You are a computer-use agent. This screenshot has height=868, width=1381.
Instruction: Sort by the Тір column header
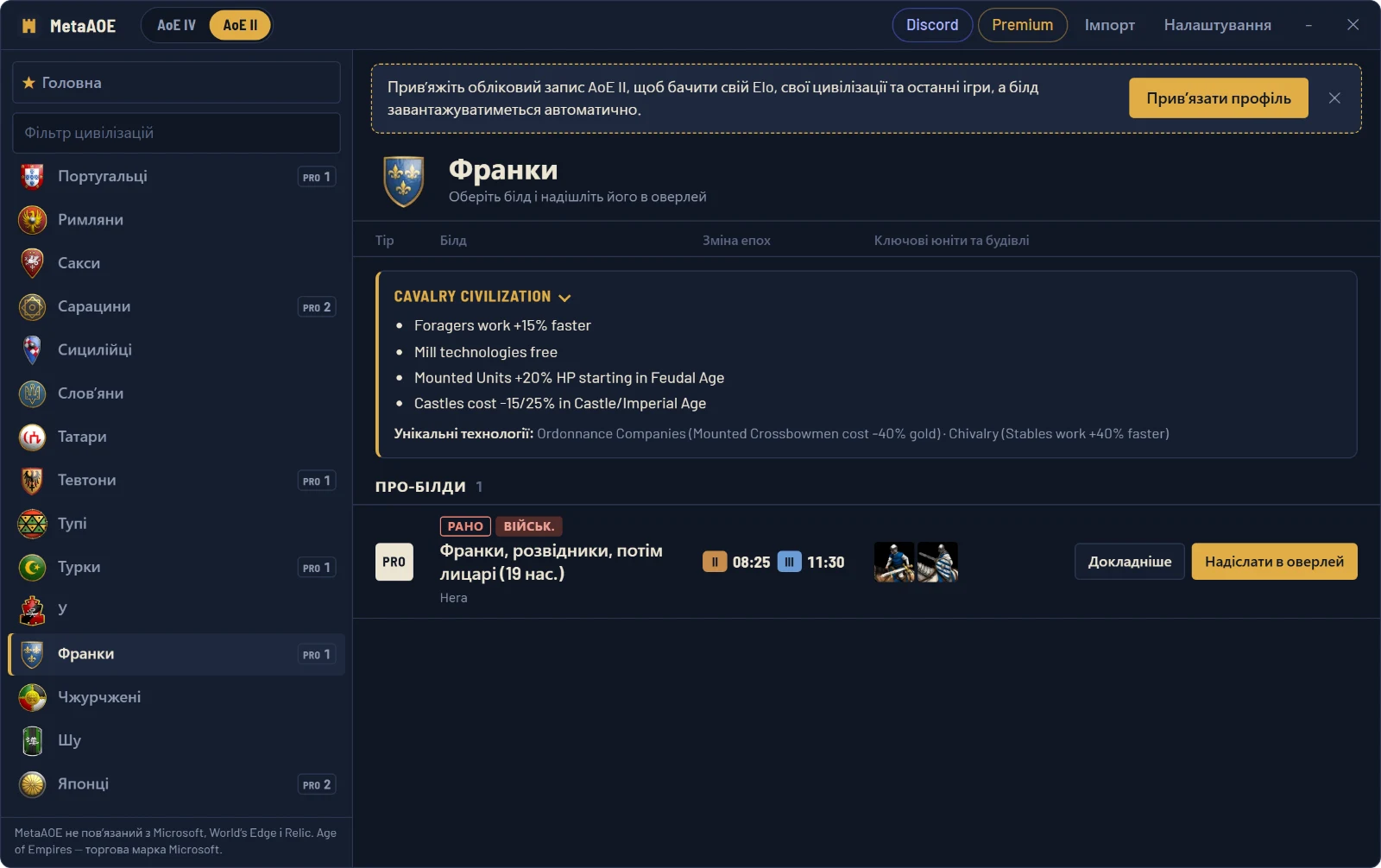384,241
